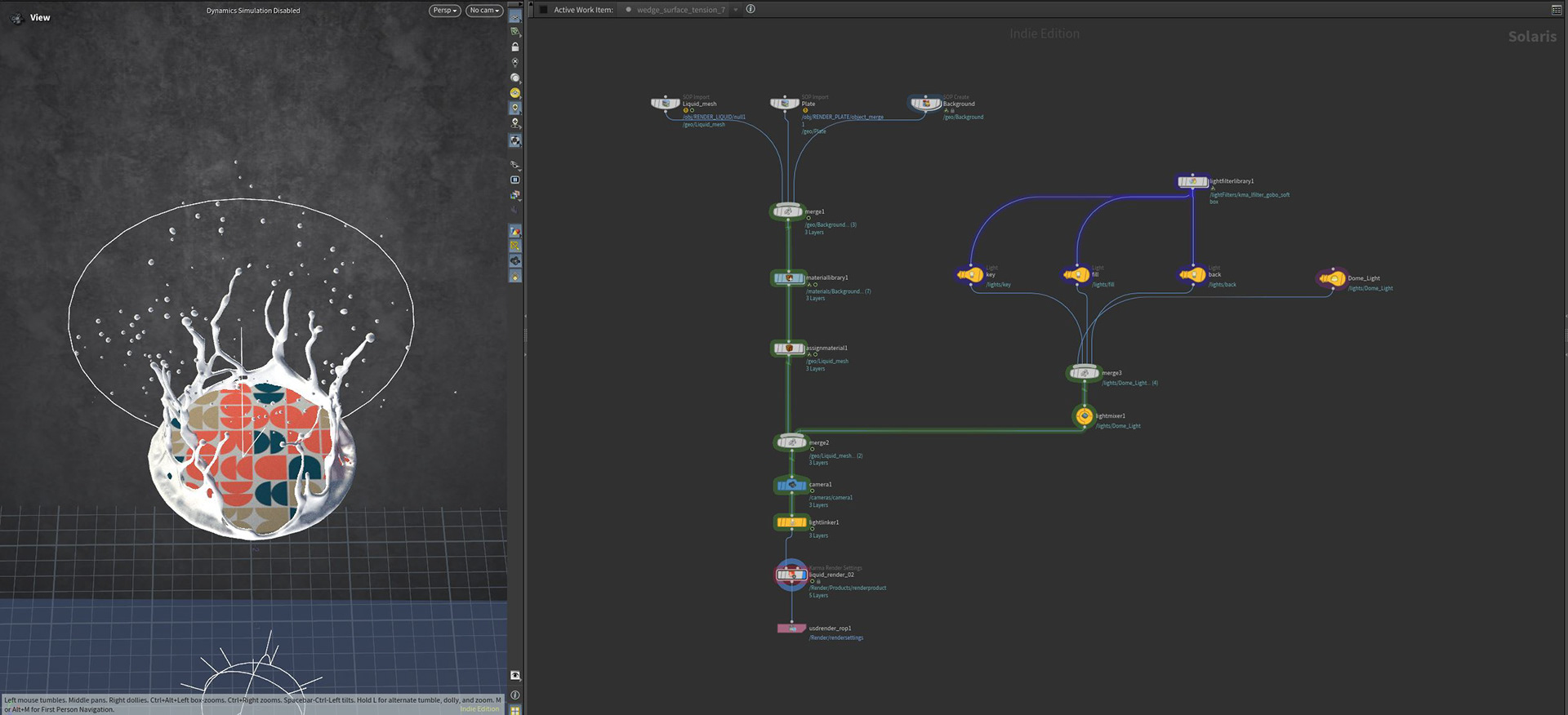Select the Background SOP Create node

[926, 104]
